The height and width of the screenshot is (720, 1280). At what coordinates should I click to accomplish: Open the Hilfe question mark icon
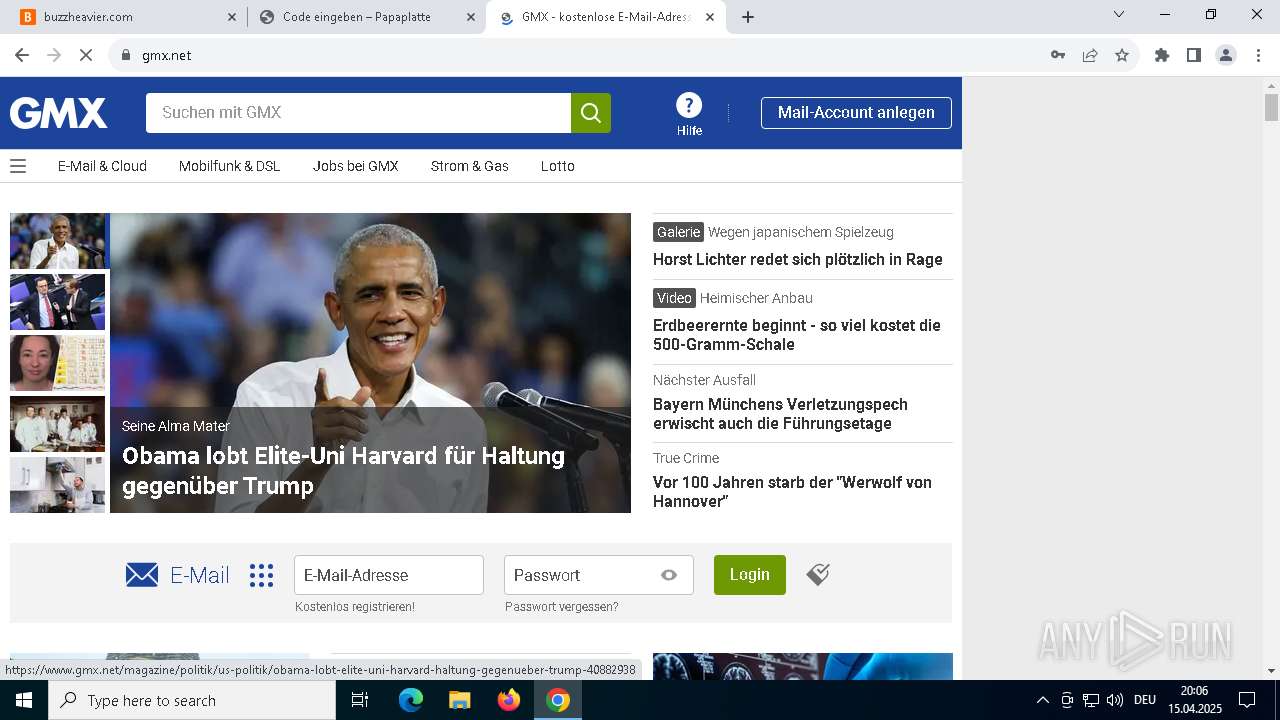pyautogui.click(x=689, y=105)
